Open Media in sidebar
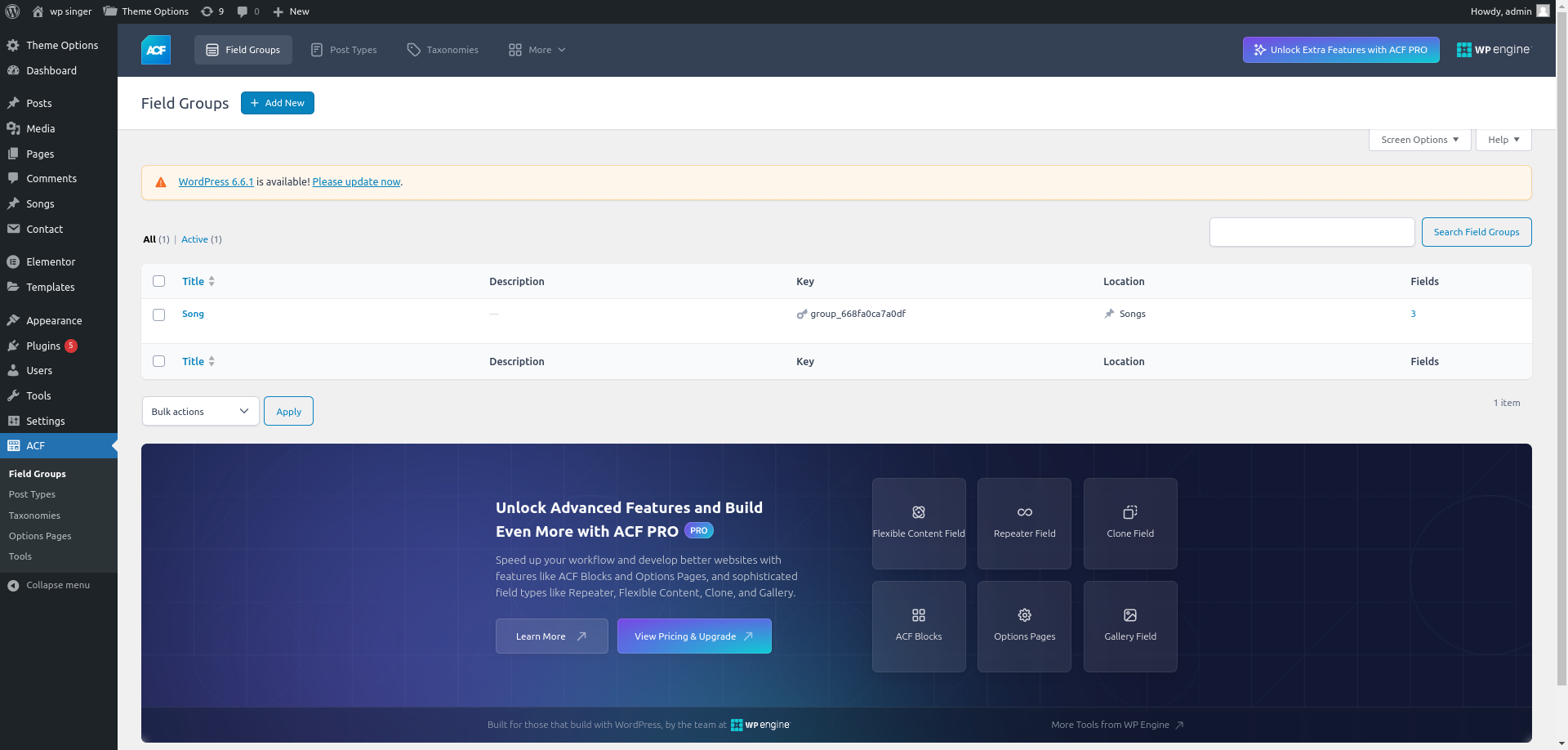 click(59, 128)
